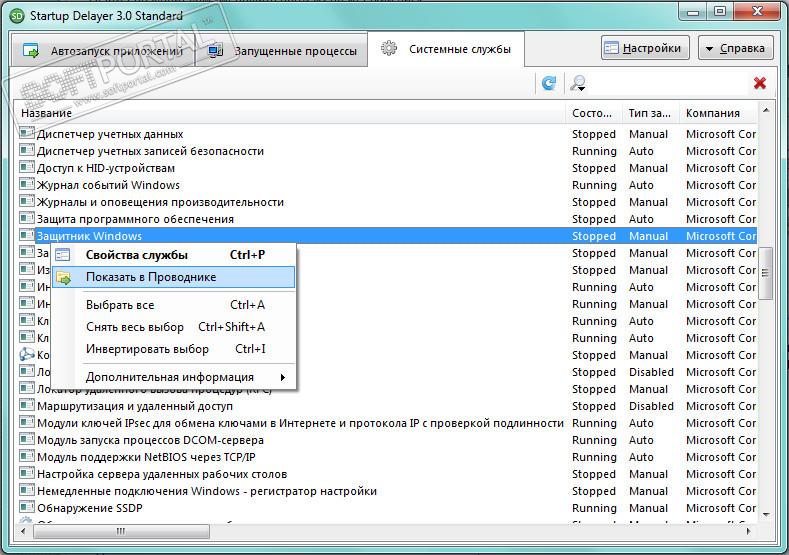
Task: Select Обнаружение SSDP service name
Action: click(90, 508)
